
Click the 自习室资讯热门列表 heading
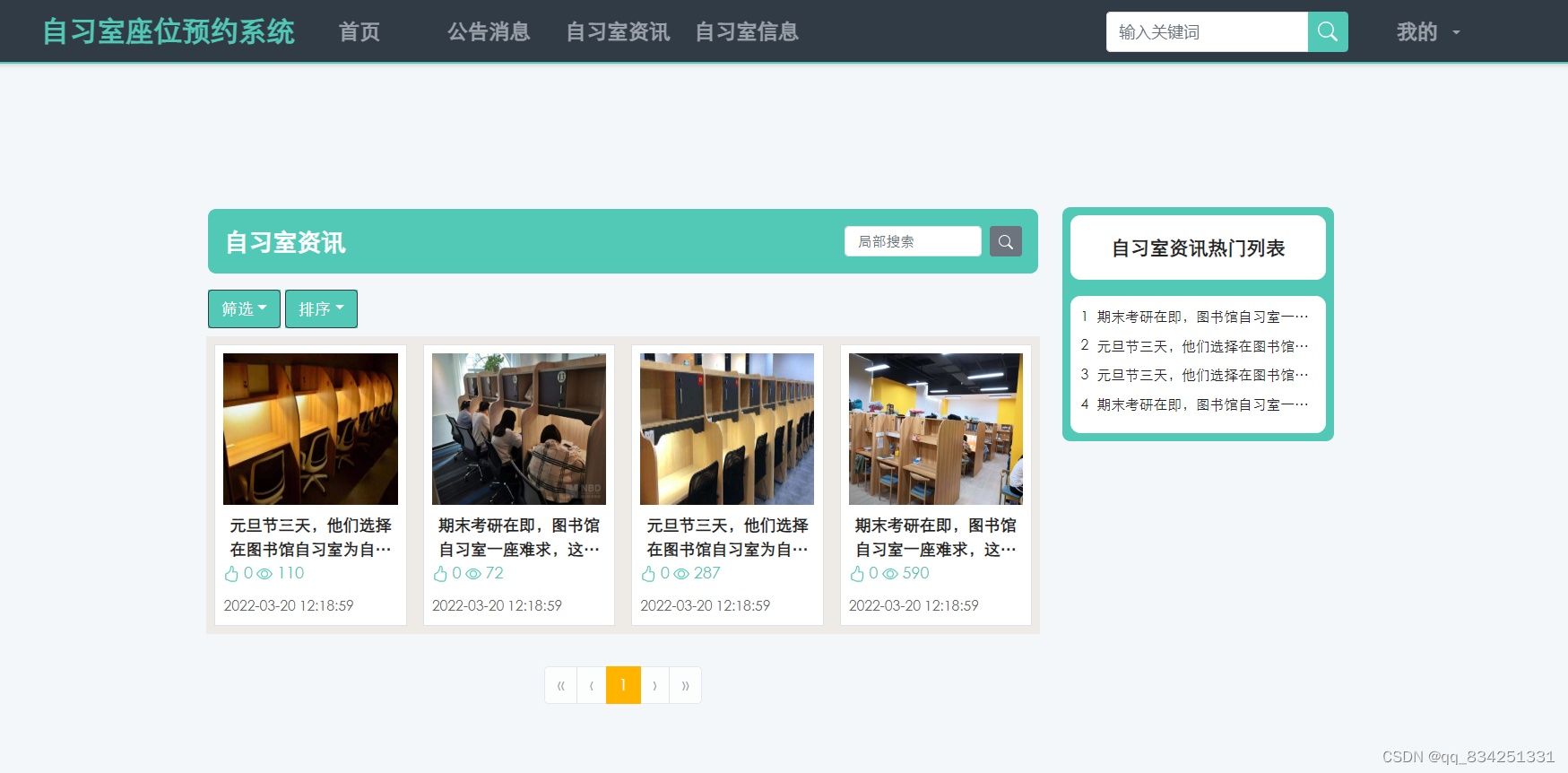[x=1198, y=248]
